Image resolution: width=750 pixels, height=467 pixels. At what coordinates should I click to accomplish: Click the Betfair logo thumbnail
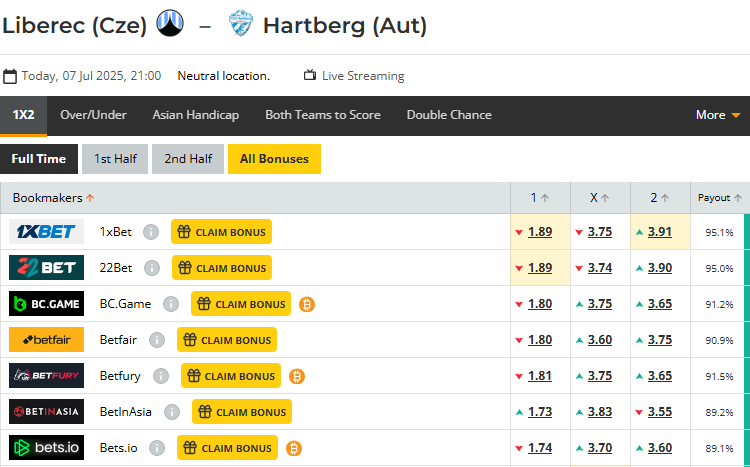coord(46,340)
